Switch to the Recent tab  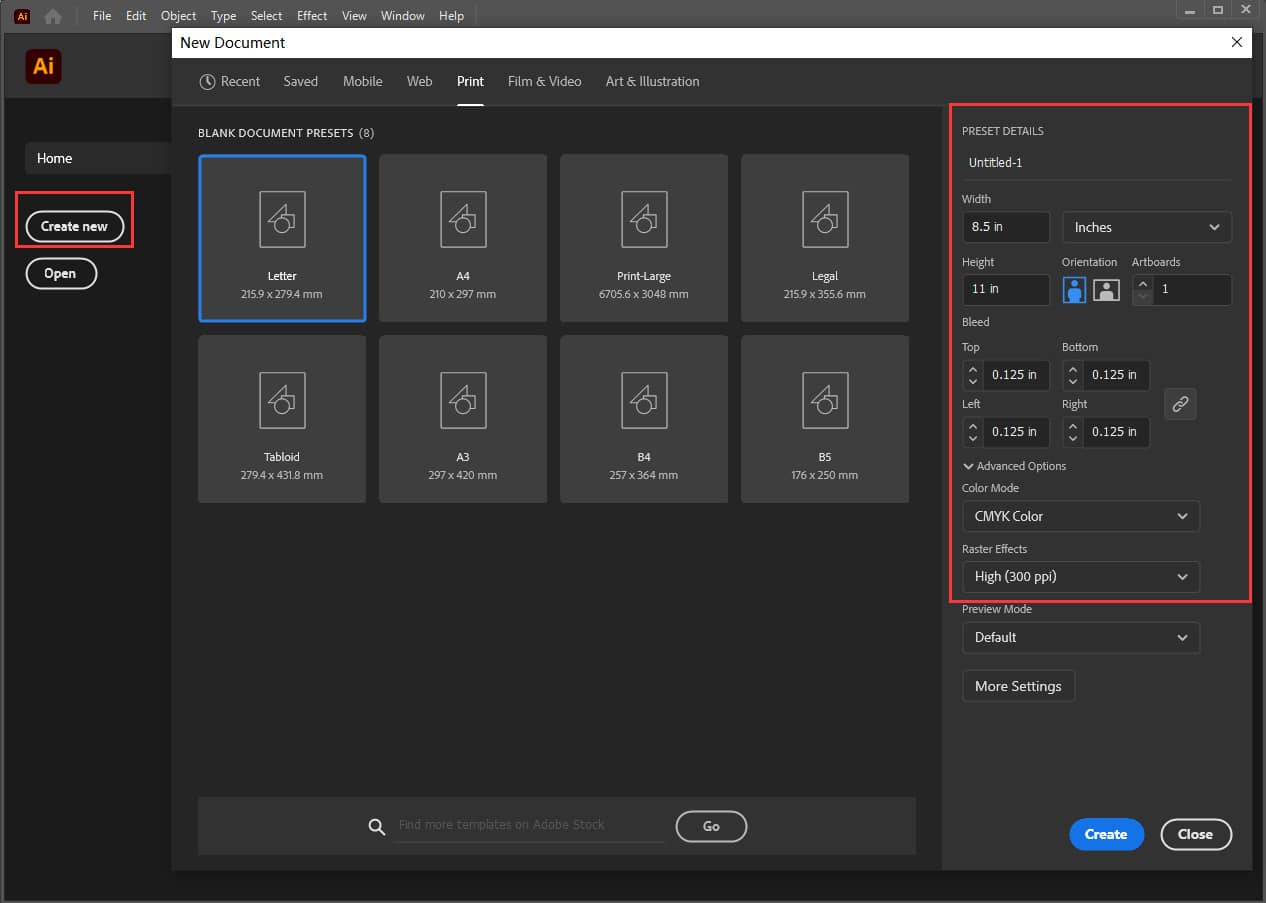(229, 82)
